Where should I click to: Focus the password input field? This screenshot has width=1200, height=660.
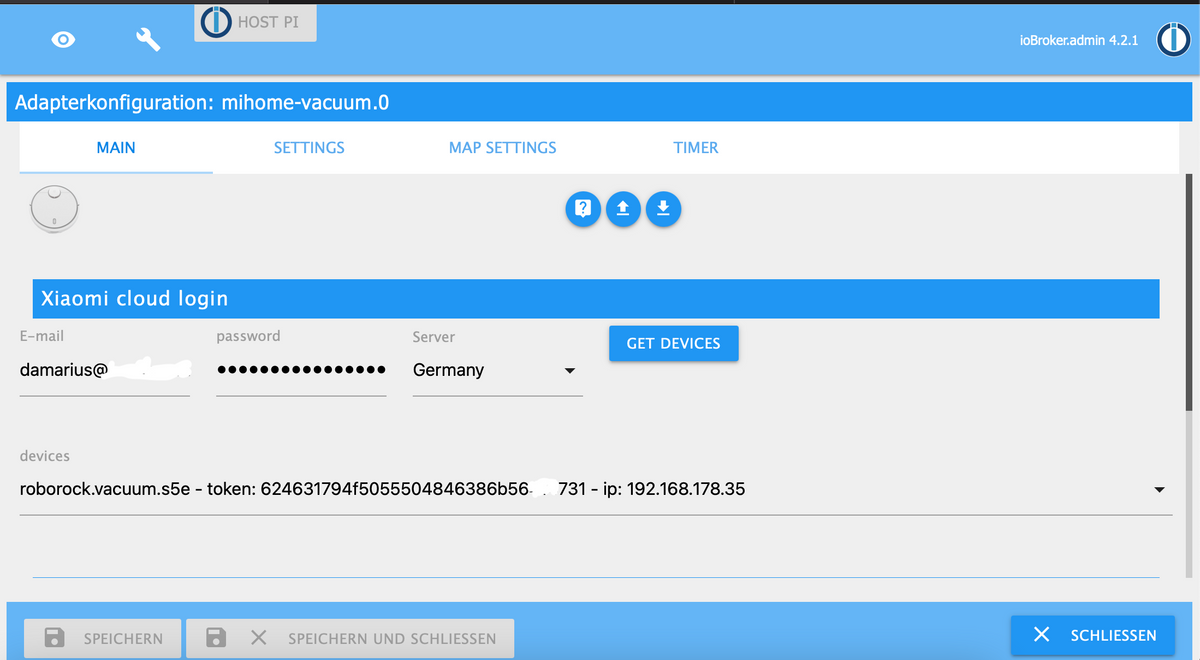click(x=301, y=370)
